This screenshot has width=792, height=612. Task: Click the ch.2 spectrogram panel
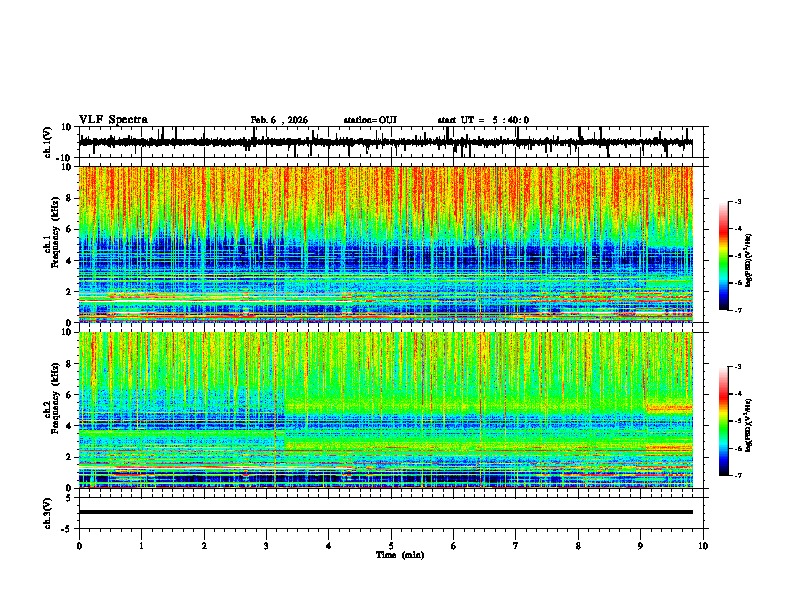click(x=385, y=410)
